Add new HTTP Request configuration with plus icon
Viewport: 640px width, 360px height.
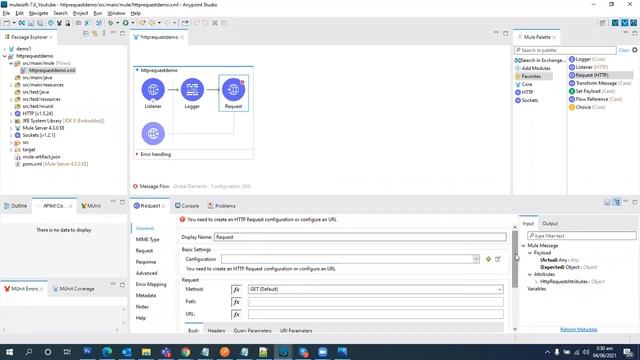click(x=488, y=259)
